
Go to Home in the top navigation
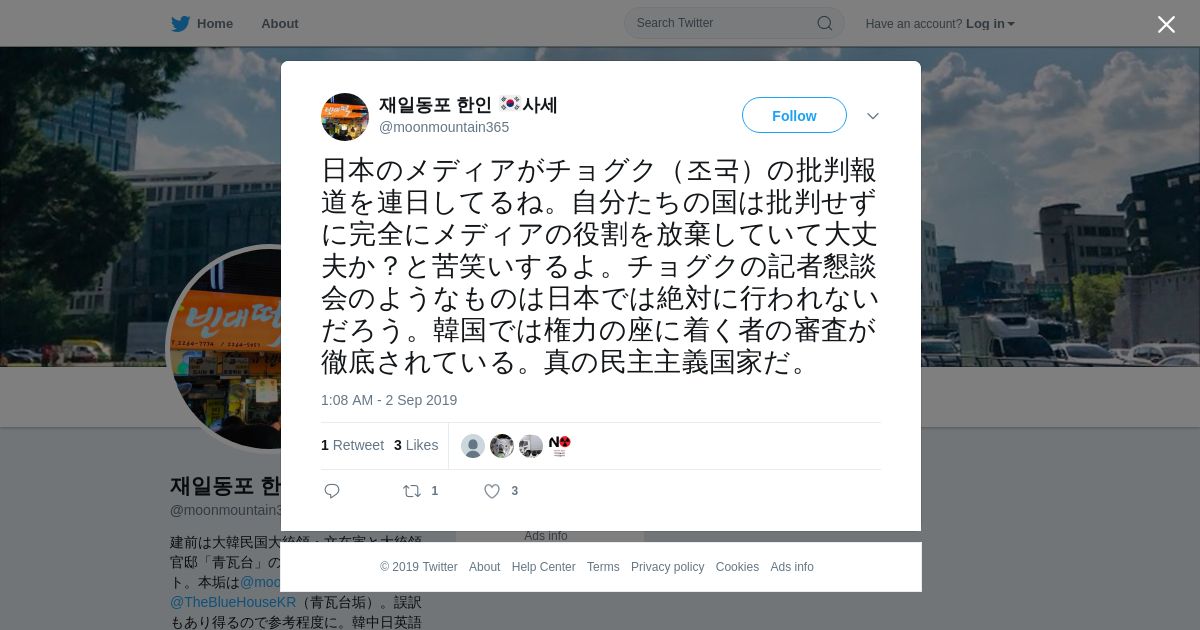[x=215, y=24]
